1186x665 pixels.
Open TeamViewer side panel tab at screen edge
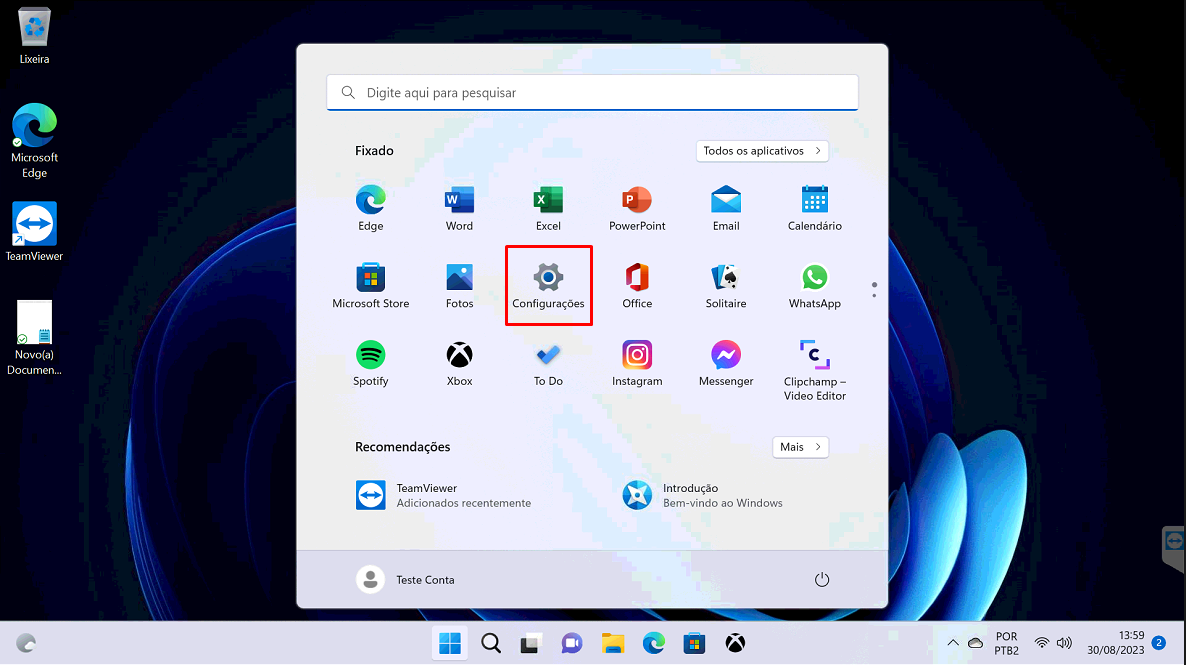click(1173, 548)
